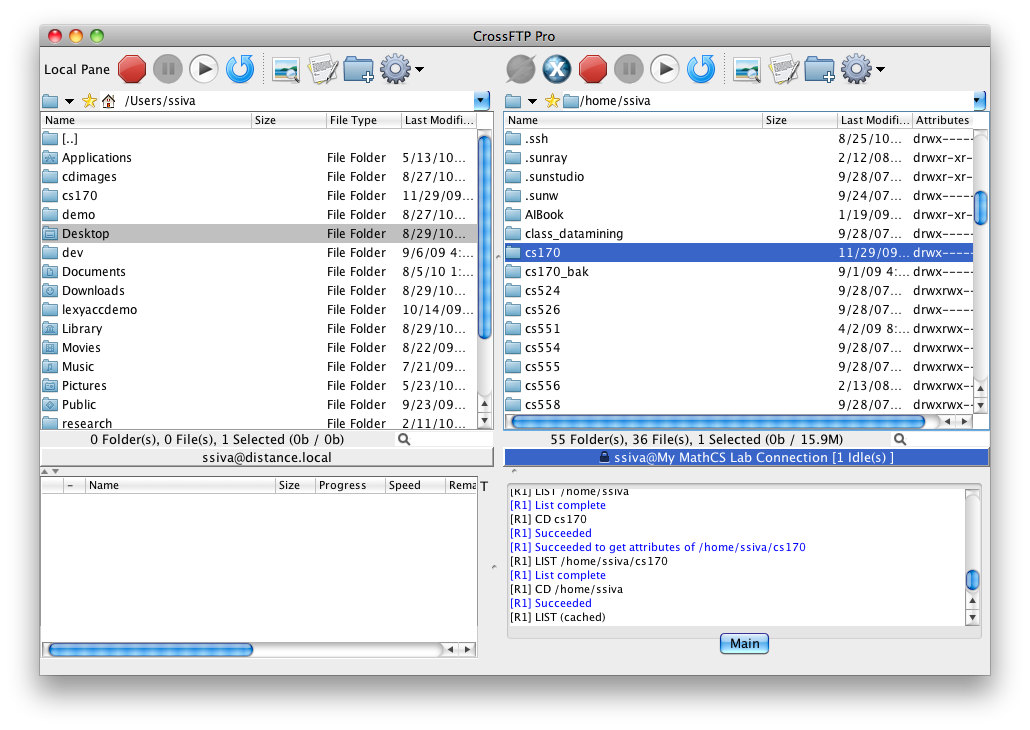Click the log line 'Succeeded to get attributes of /home/ssiva/cs170'
This screenshot has width=1030, height=730.
tap(658, 547)
